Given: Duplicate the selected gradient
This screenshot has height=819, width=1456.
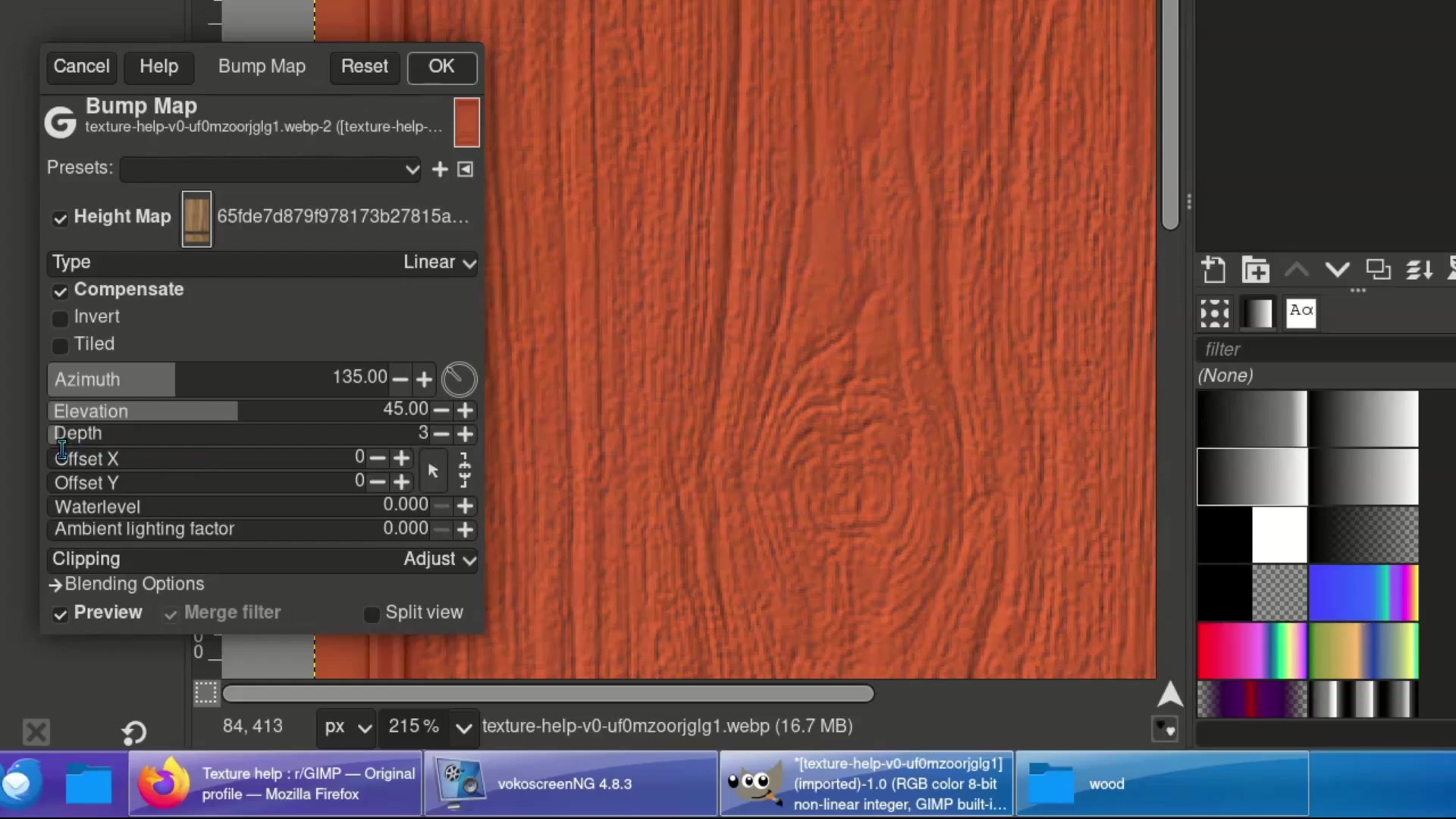Looking at the screenshot, I should click(x=1378, y=269).
